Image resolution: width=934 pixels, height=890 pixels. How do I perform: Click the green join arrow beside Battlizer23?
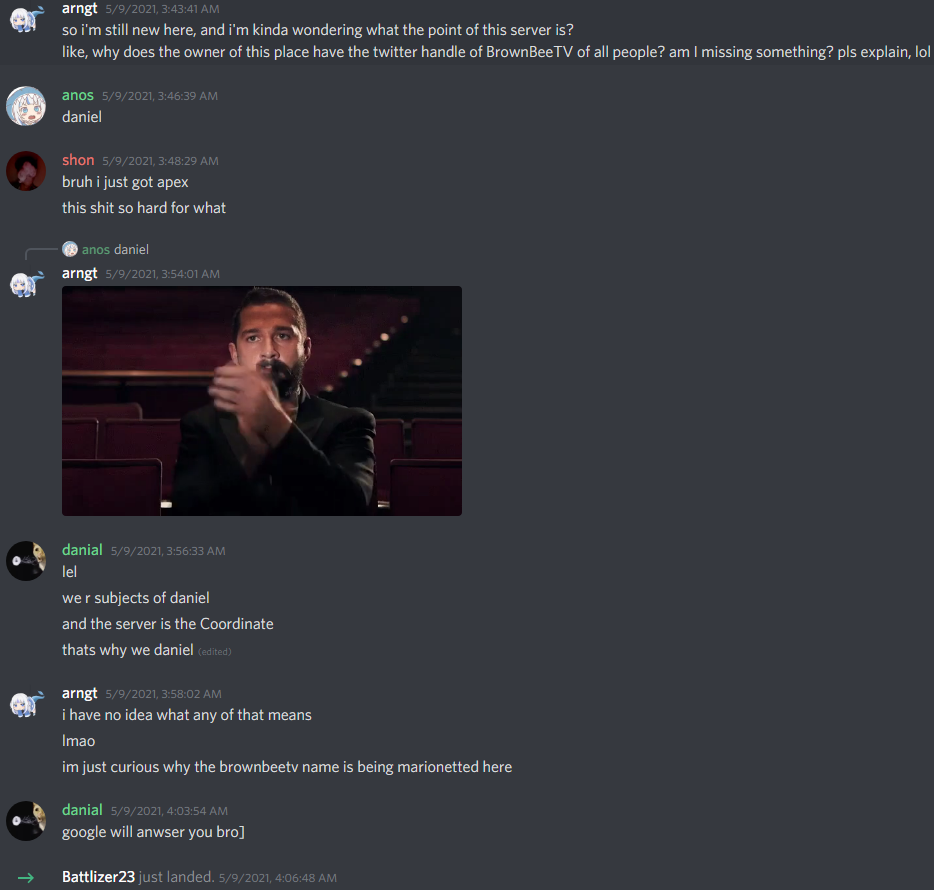26,877
